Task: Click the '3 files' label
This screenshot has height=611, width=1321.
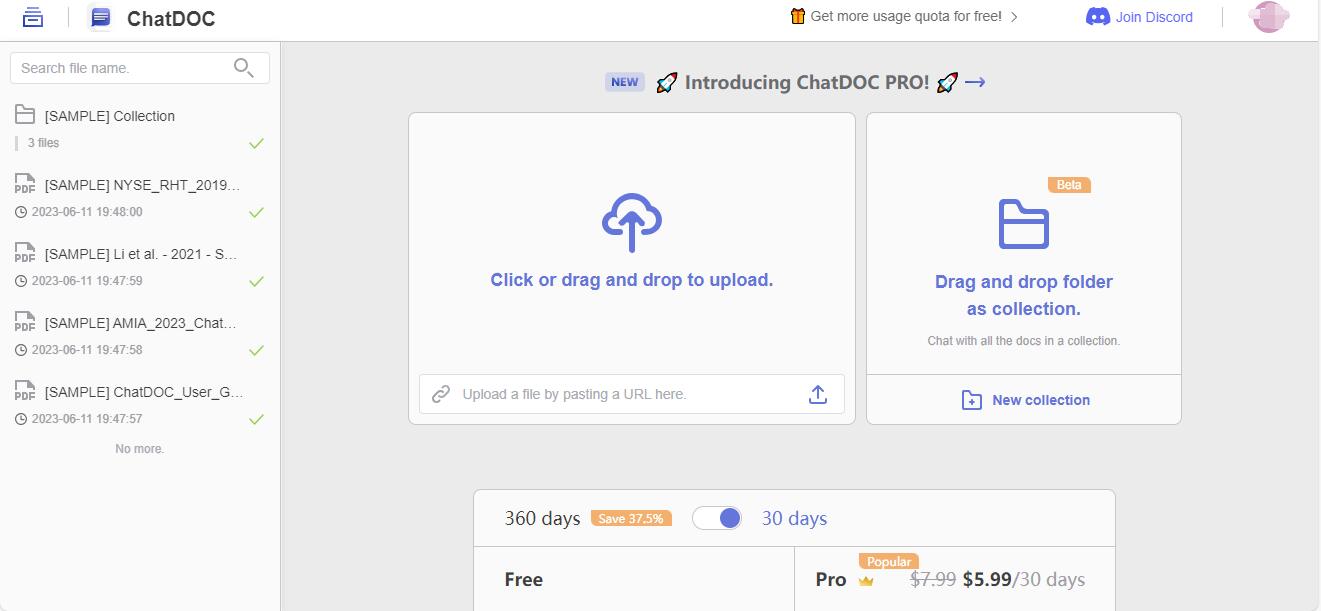Action: [43, 143]
